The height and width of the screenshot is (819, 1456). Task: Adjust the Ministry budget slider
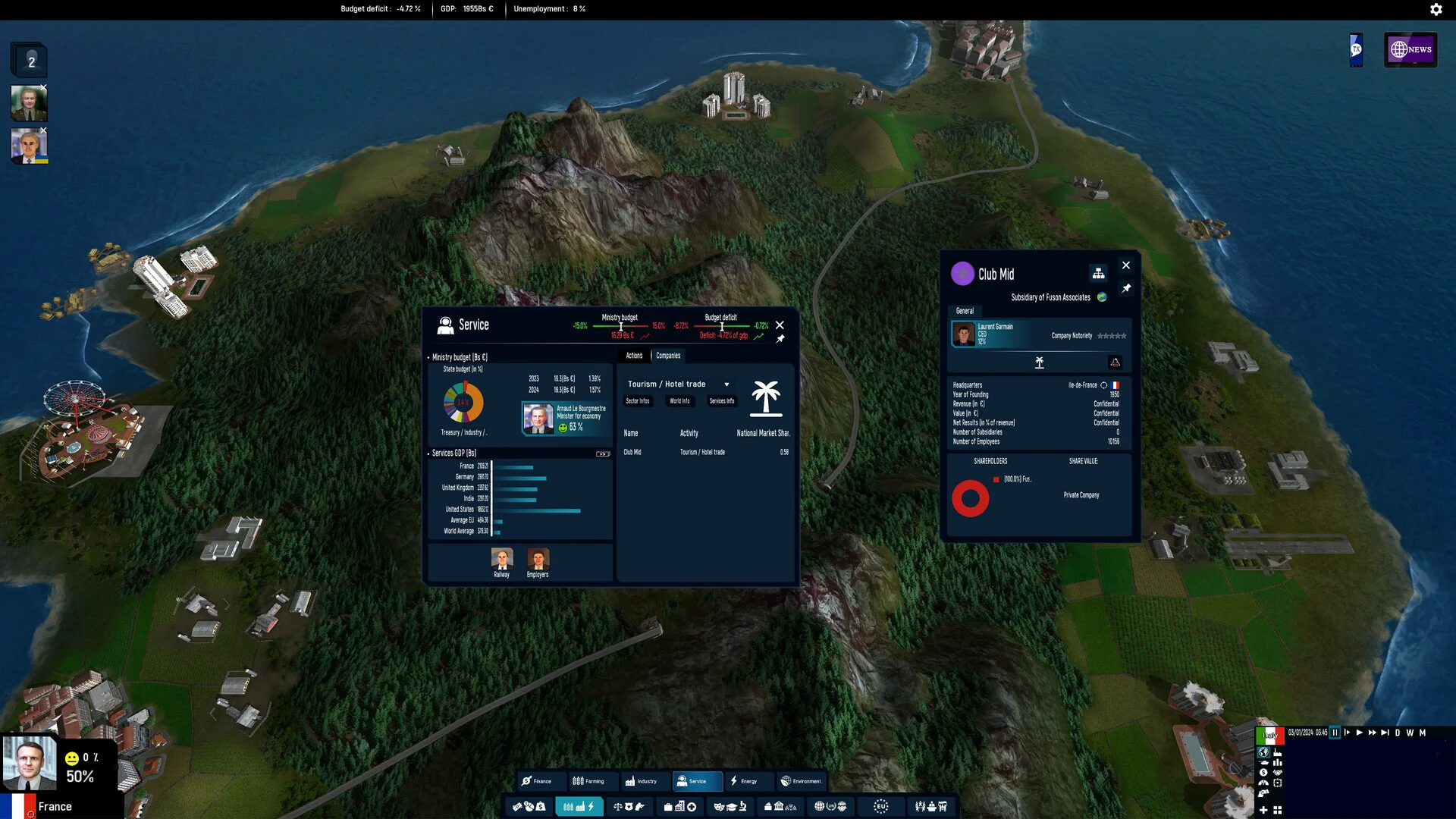click(x=621, y=327)
